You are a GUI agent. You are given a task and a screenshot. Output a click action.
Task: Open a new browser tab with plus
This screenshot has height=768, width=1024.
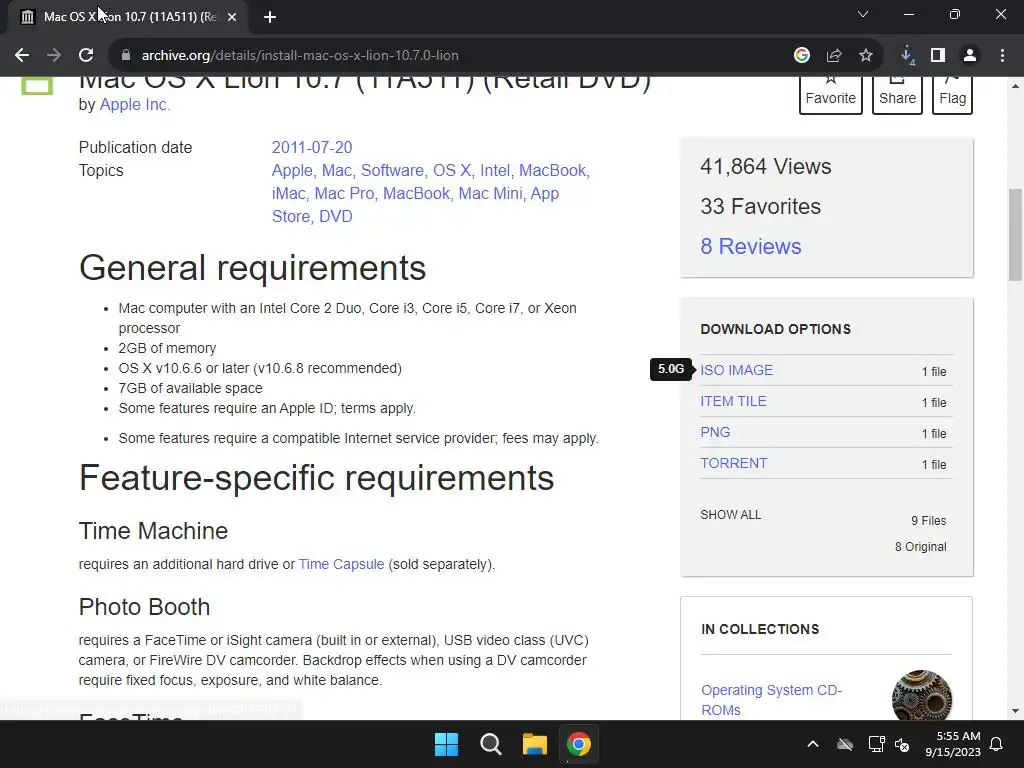pyautogui.click(x=270, y=17)
